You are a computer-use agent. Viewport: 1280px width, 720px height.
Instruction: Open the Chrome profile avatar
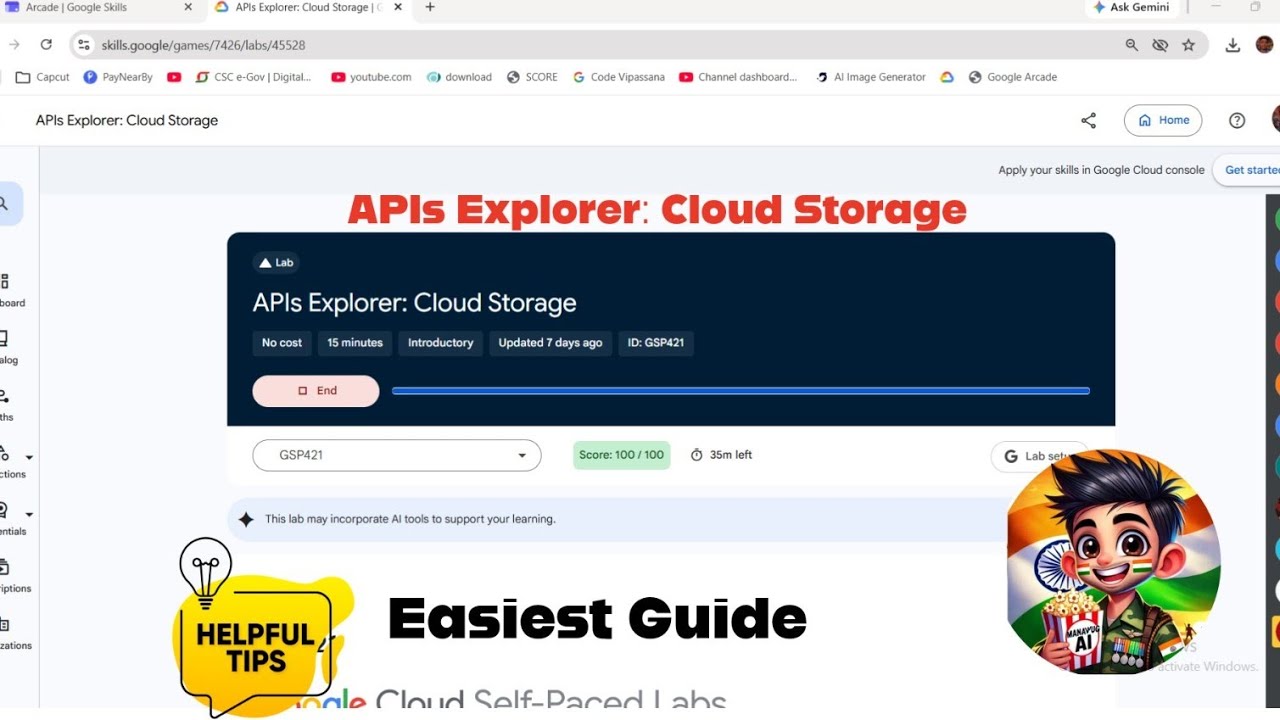point(1265,45)
